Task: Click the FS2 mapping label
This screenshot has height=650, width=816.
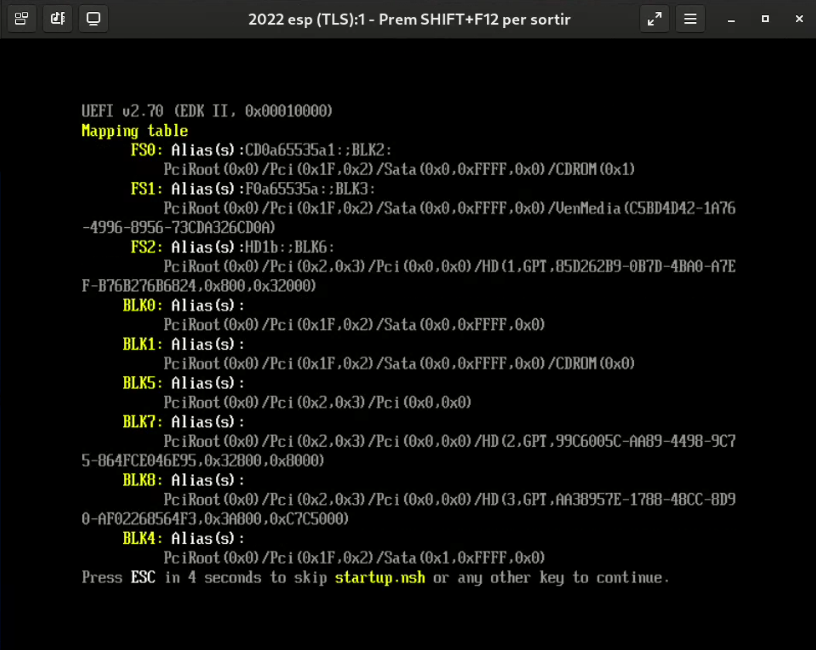Action: pos(146,247)
